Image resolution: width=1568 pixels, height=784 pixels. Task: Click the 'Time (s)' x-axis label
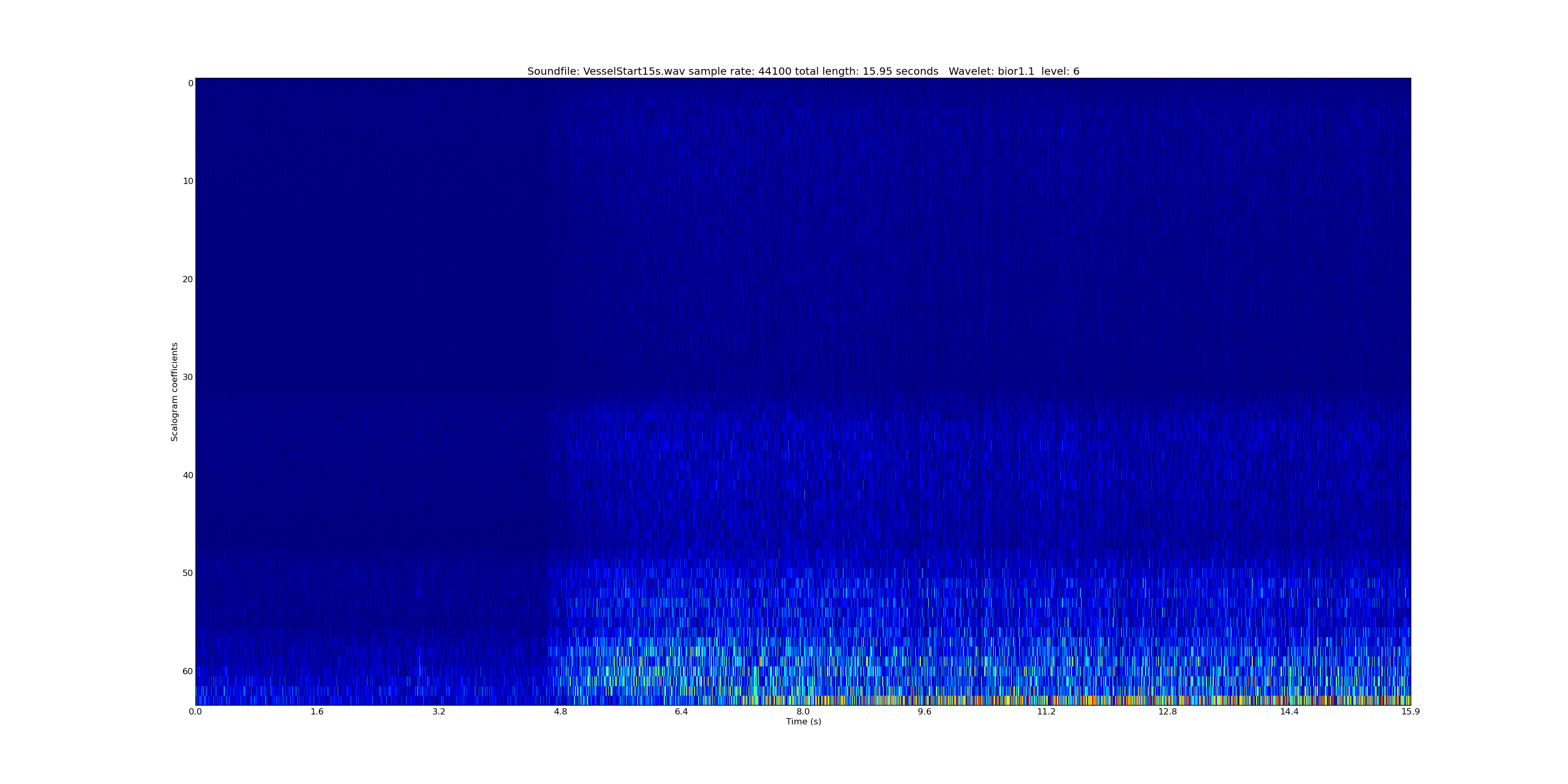click(x=803, y=721)
